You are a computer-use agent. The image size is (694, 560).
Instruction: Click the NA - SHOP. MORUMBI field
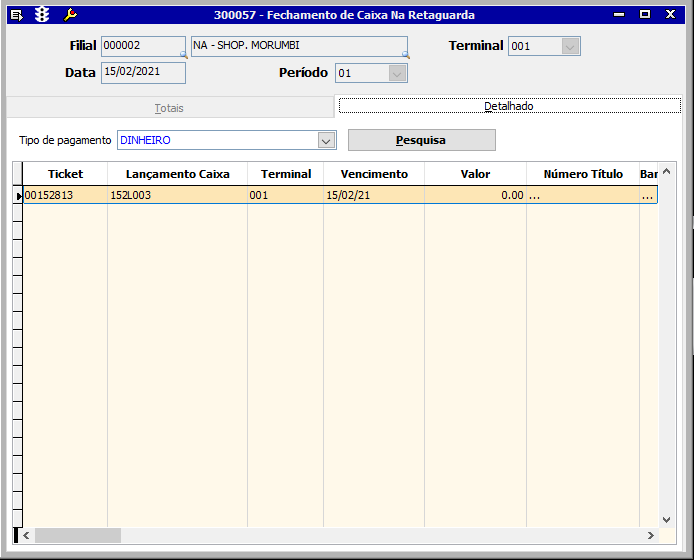(x=299, y=46)
